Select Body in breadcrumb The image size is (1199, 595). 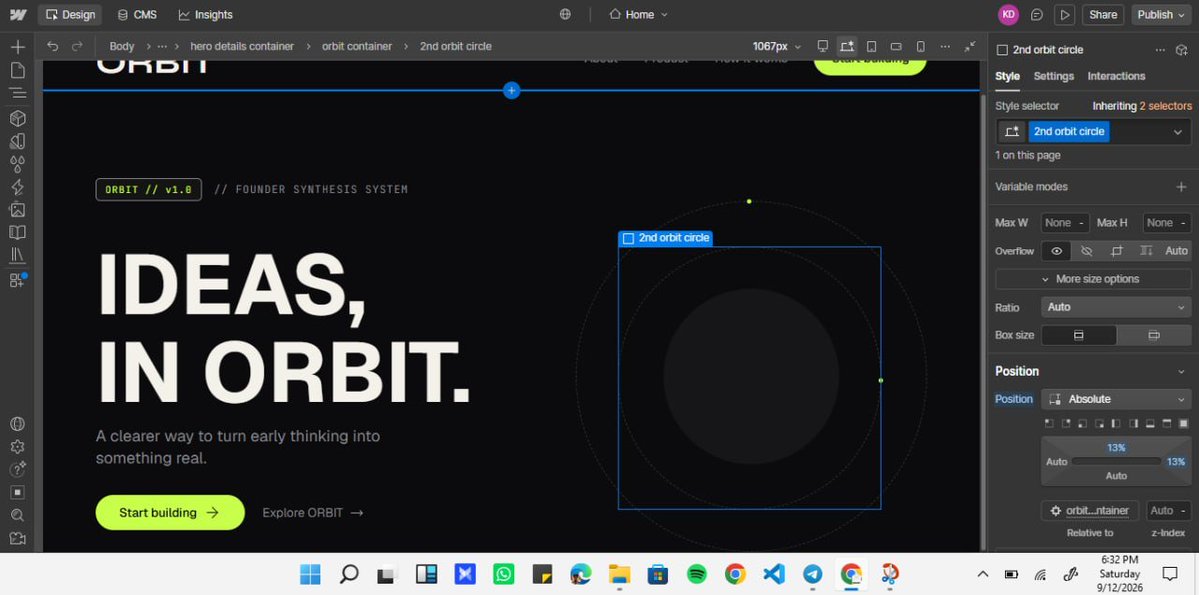[x=122, y=46]
